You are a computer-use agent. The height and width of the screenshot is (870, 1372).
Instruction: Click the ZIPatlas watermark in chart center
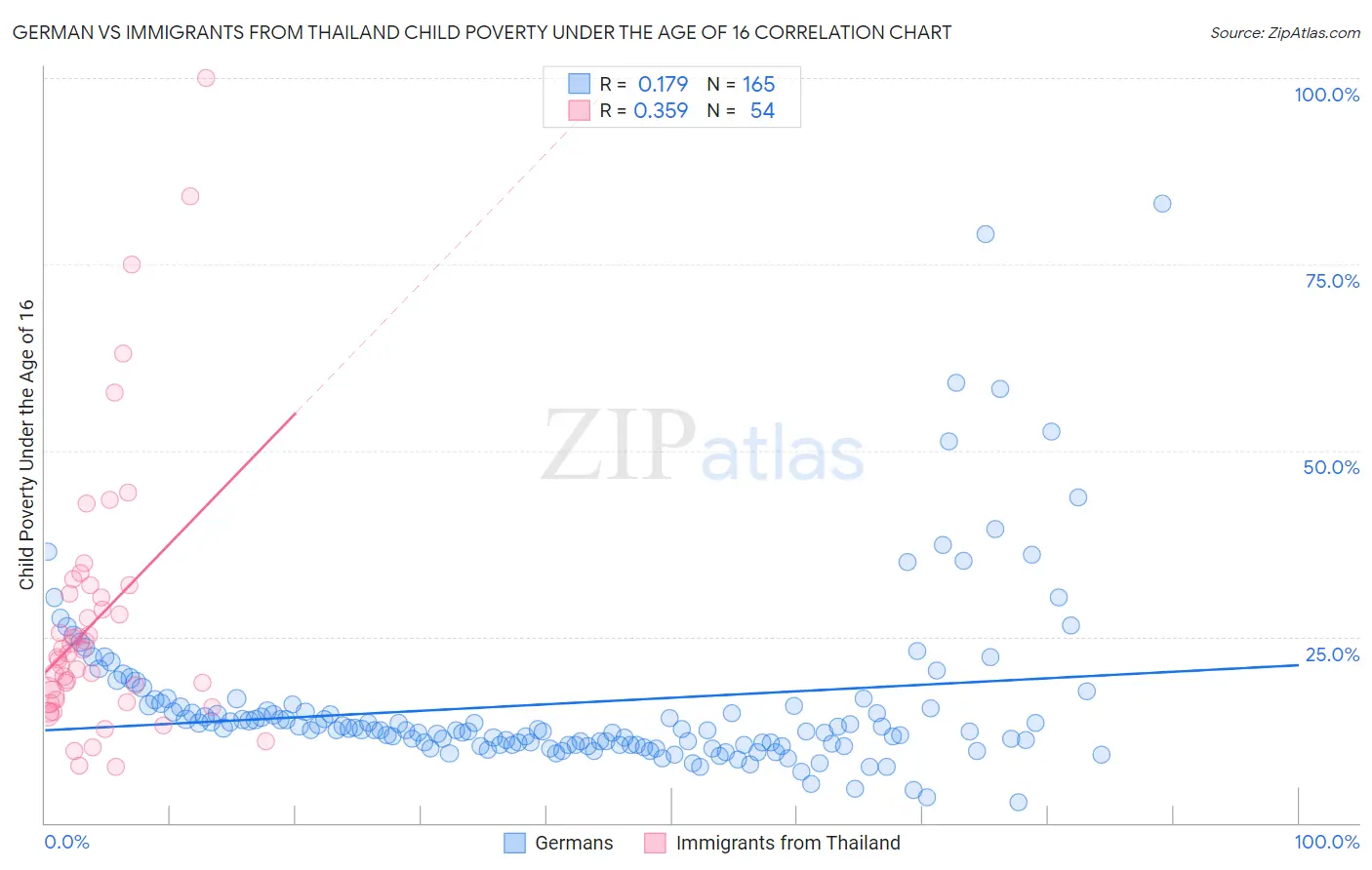click(703, 446)
